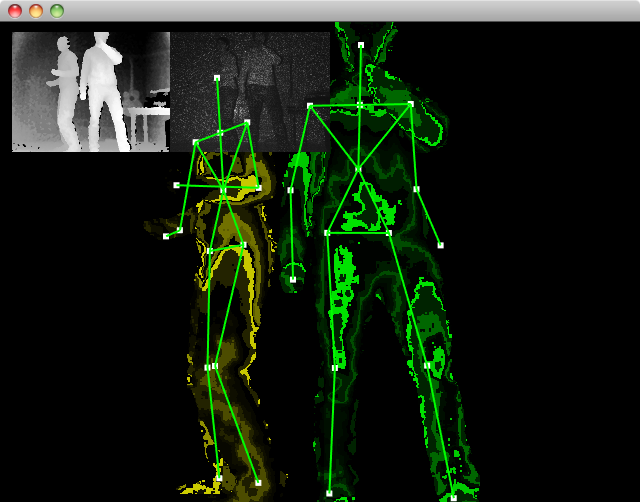Select the yellow figure's image-right foot joint
Viewport: 640px width, 502px height.
click(258, 483)
